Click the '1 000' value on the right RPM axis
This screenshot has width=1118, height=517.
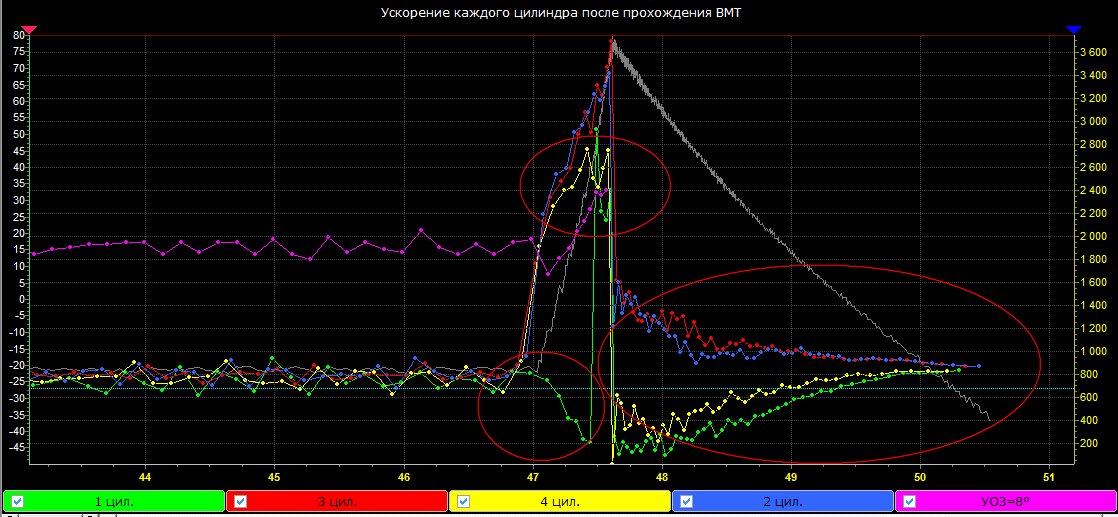[x=1093, y=351]
